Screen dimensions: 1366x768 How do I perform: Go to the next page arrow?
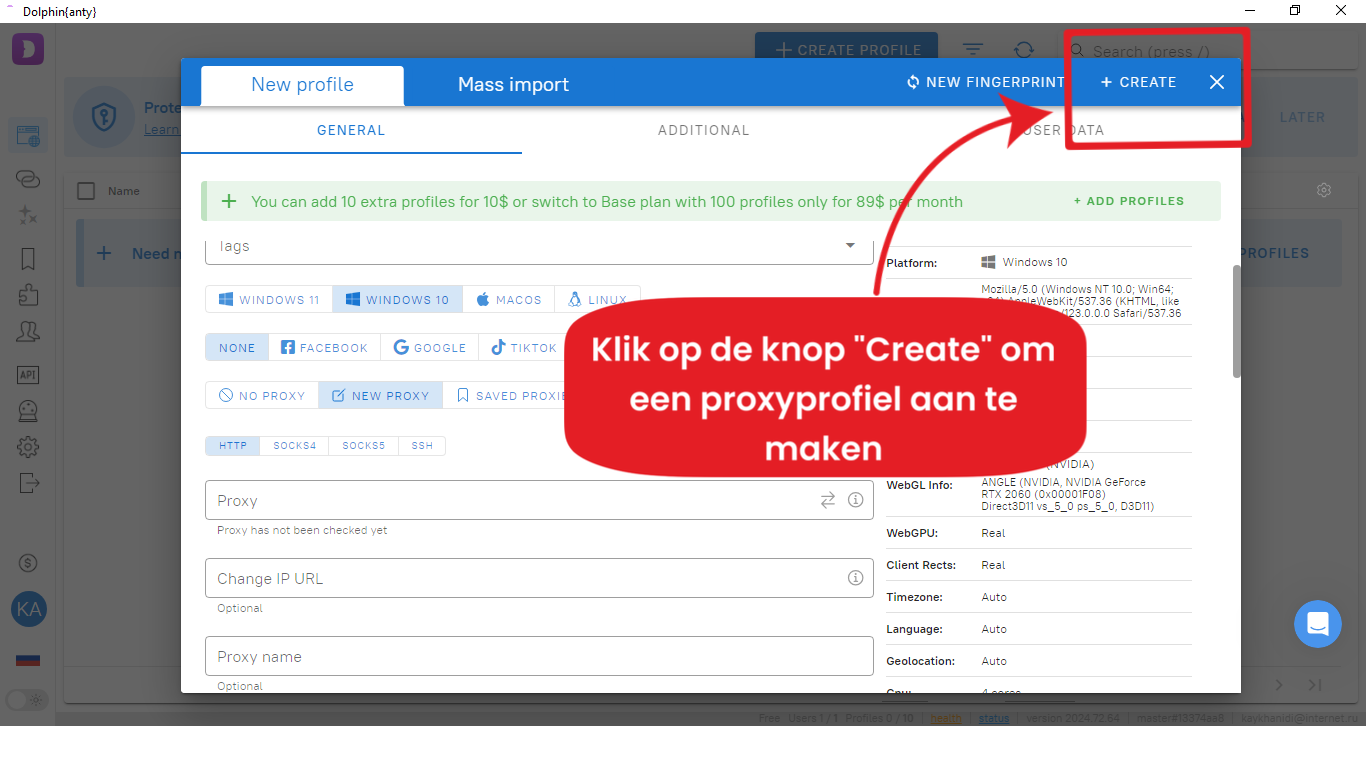click(x=1279, y=685)
